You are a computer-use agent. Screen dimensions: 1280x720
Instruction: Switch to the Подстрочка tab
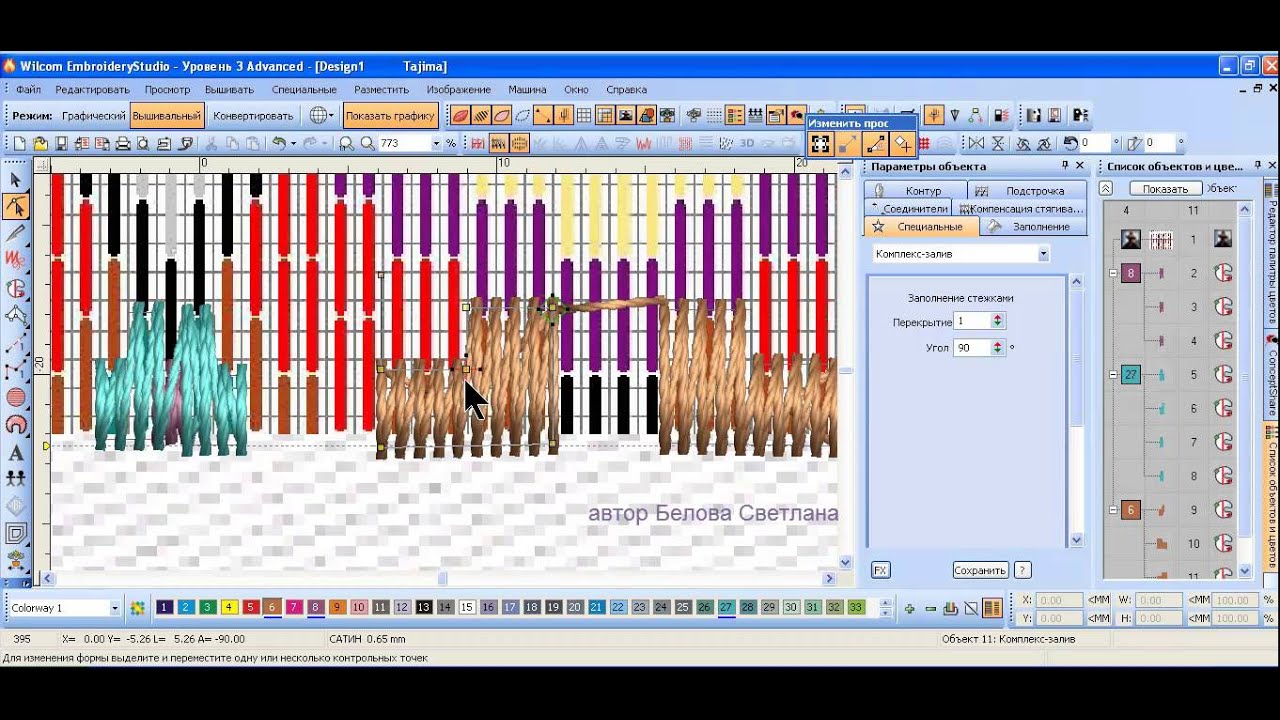coord(1026,190)
